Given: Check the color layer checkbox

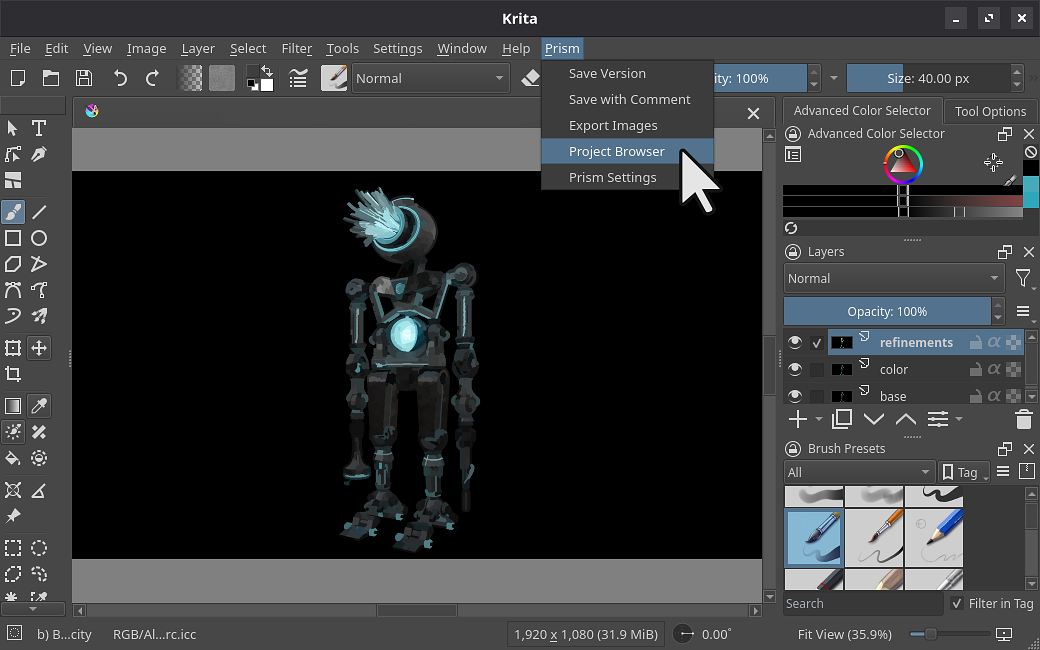Looking at the screenshot, I should [817, 369].
